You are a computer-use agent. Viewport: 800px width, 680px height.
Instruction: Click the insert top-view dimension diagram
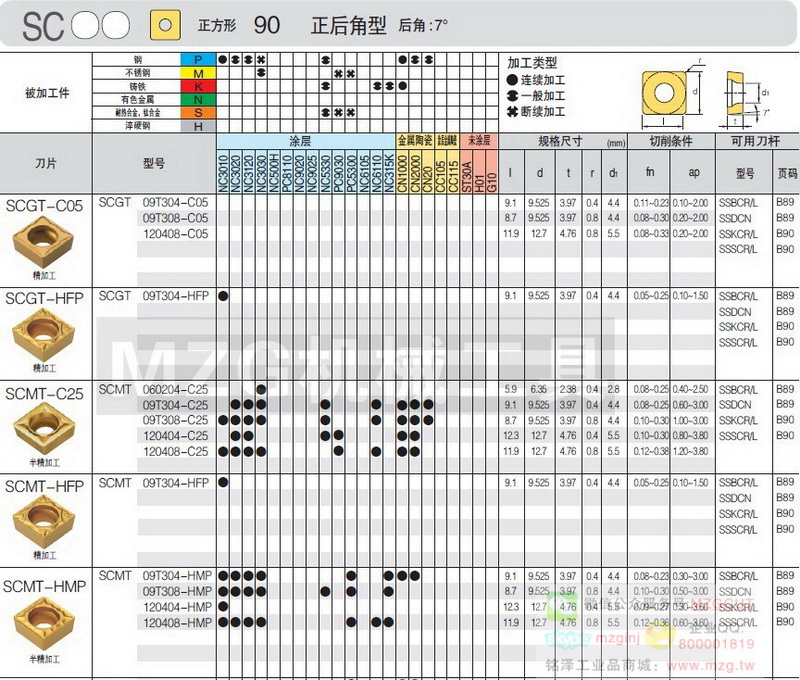coord(664,92)
